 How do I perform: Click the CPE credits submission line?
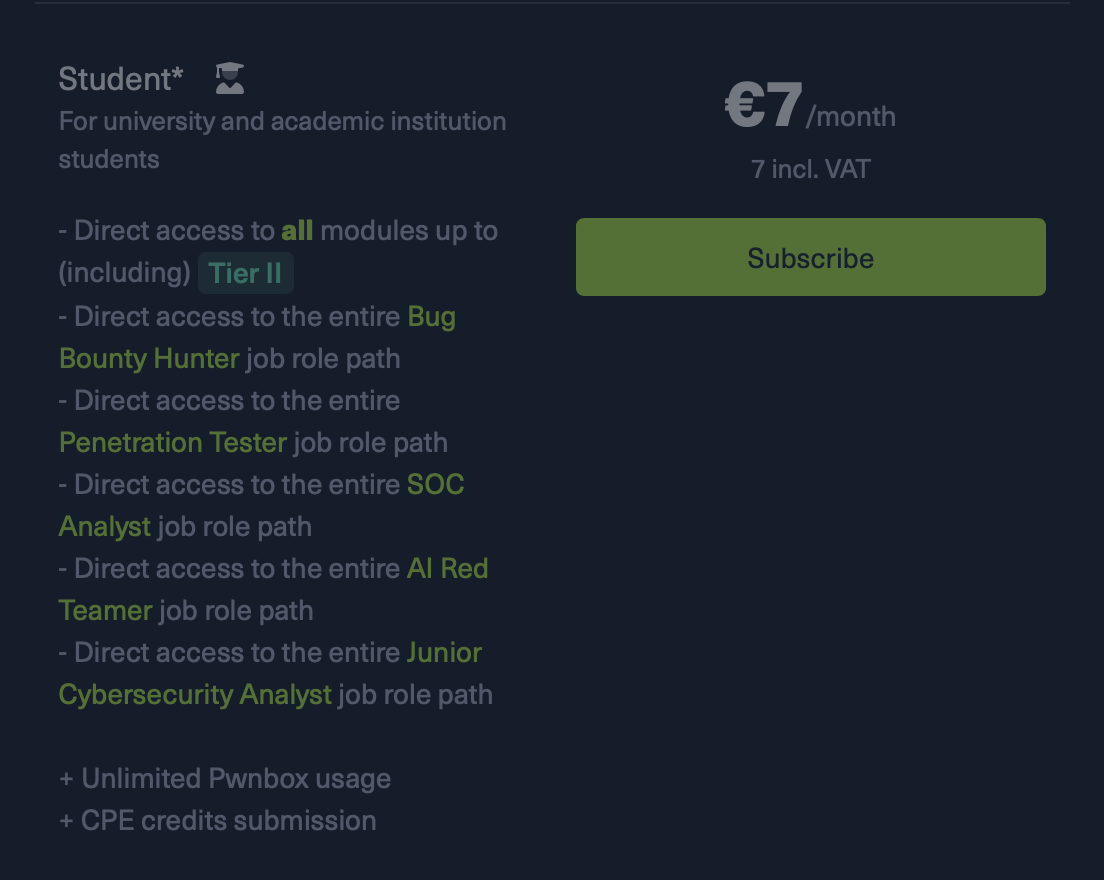click(x=218, y=821)
